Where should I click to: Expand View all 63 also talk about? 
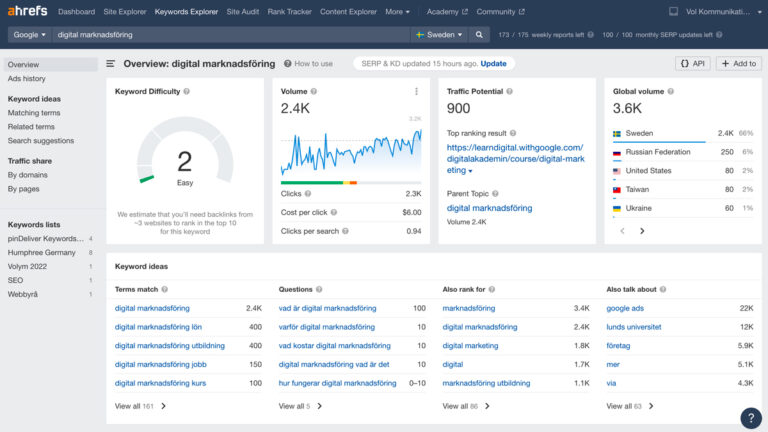630,406
